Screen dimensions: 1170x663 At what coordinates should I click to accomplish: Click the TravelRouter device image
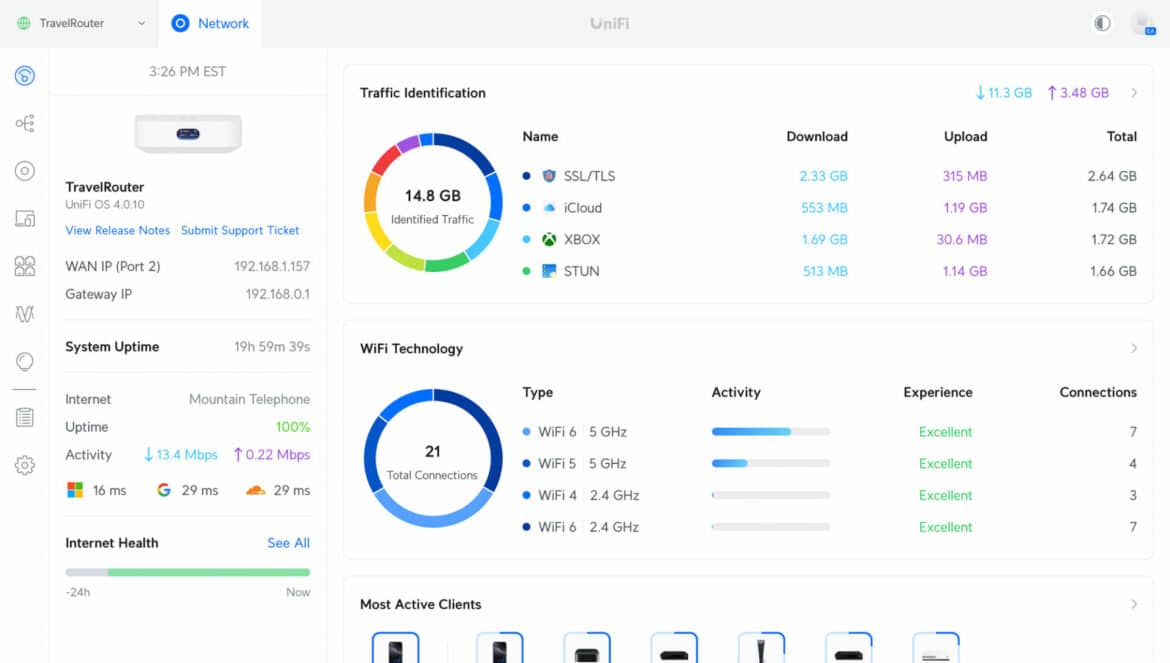[x=188, y=133]
